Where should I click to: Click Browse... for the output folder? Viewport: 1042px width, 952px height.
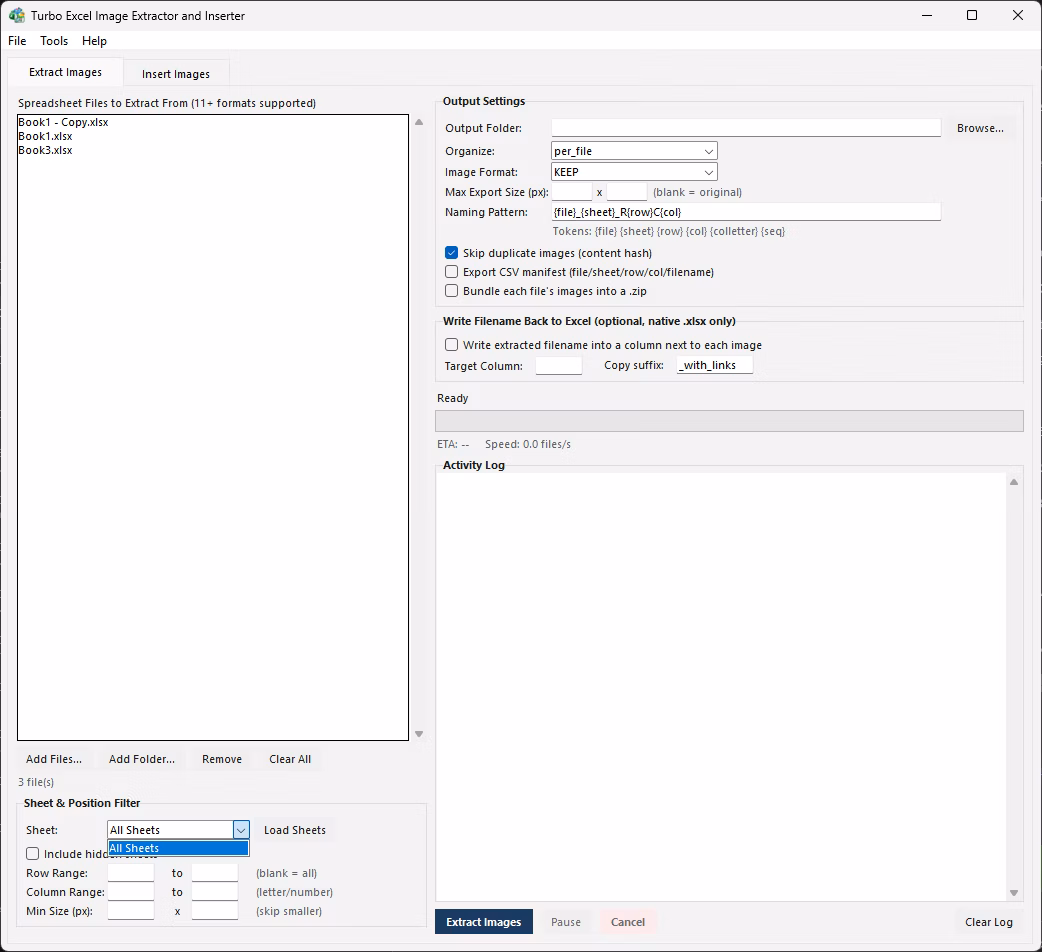pos(980,128)
